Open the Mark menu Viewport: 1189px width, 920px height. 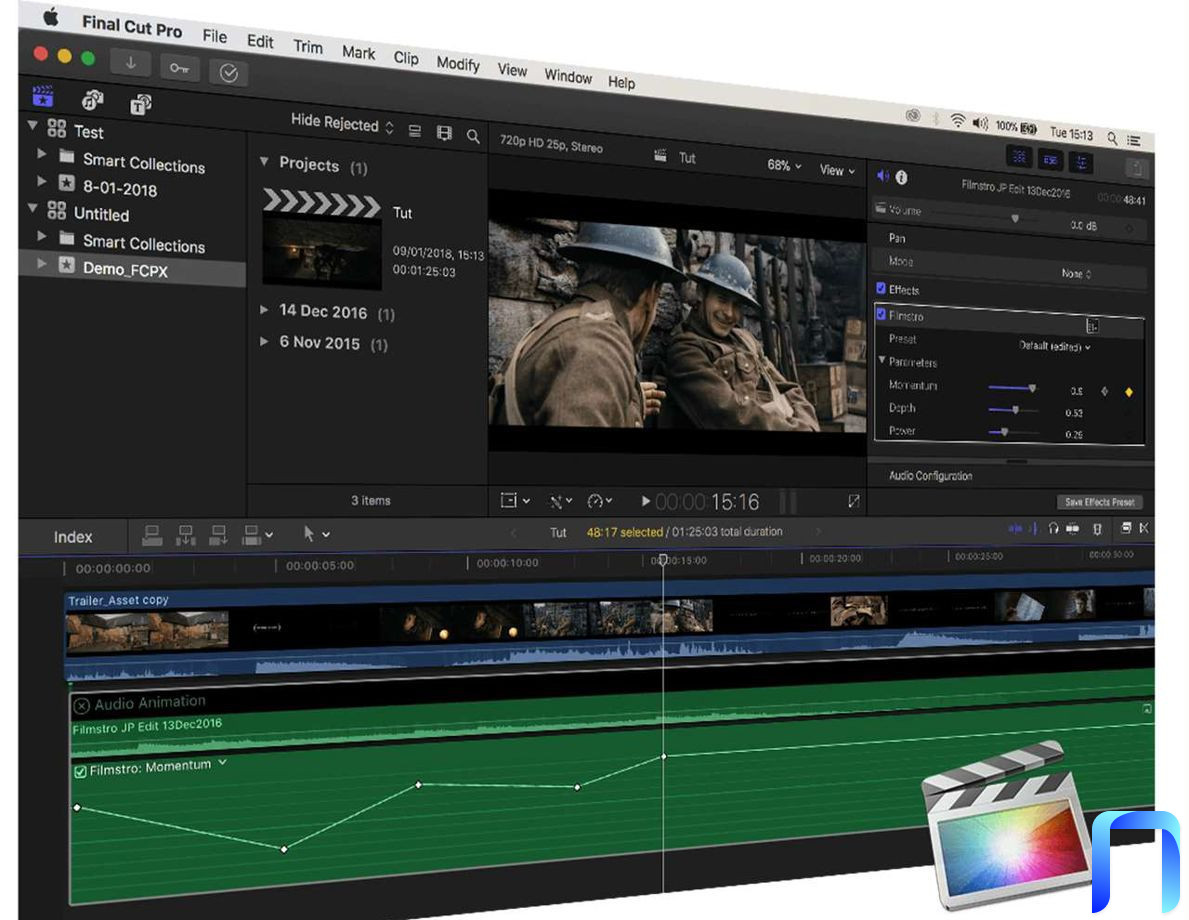click(x=358, y=52)
